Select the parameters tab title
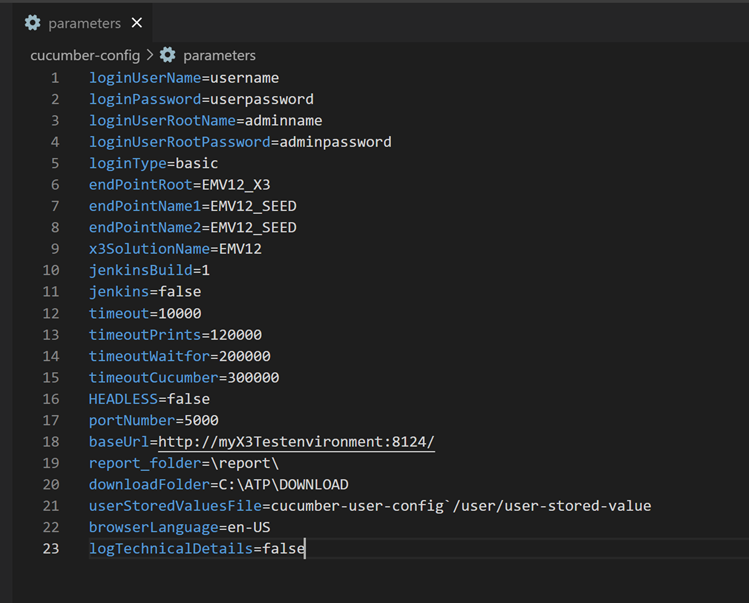Screen dimensions: 749x603 84,23
